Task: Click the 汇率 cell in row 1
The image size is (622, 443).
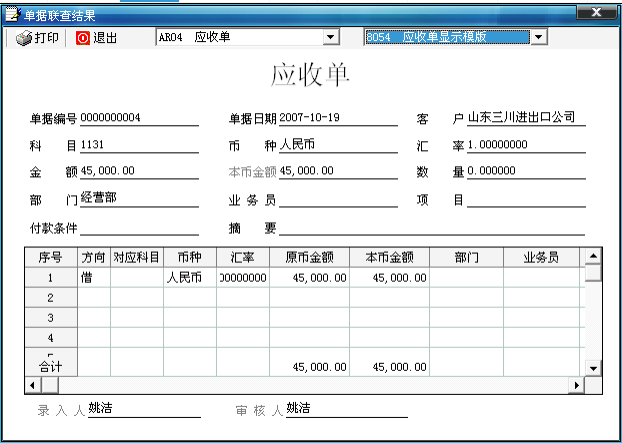Action: pyautogui.click(x=243, y=278)
